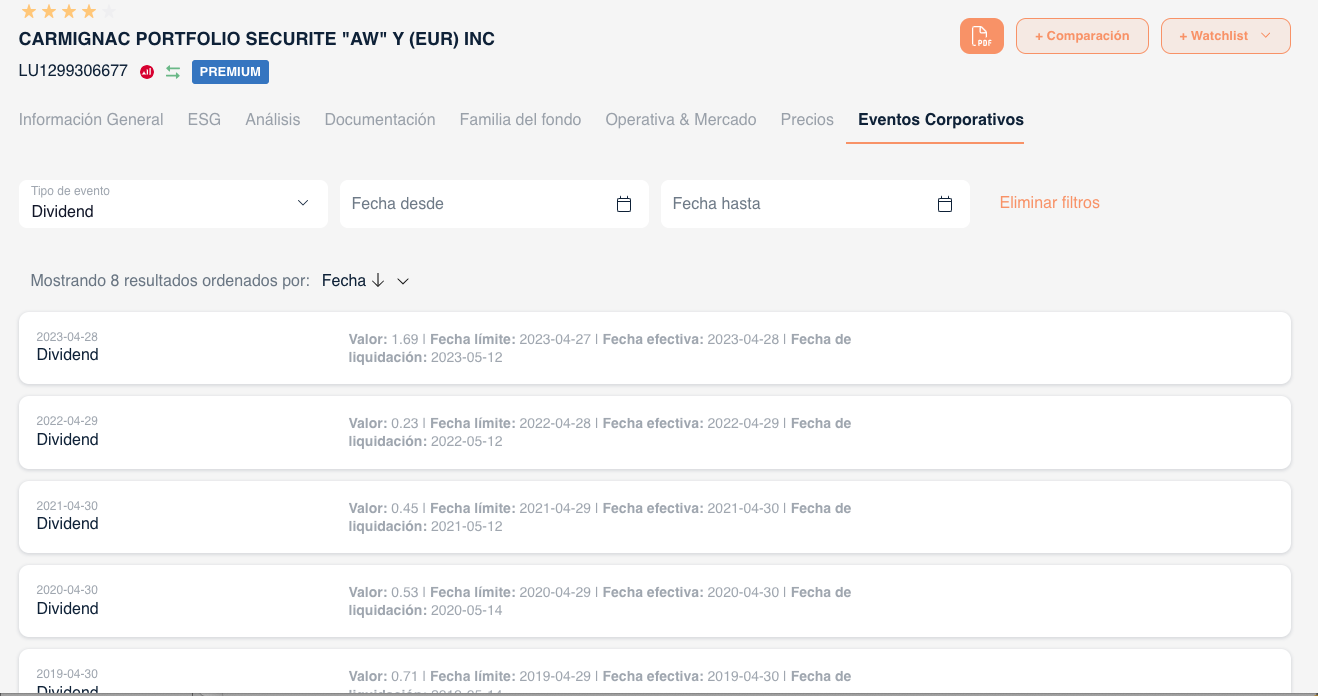Click the Valor 0.23 text
Viewport: 1318px width, 696px height.
[x=384, y=424]
